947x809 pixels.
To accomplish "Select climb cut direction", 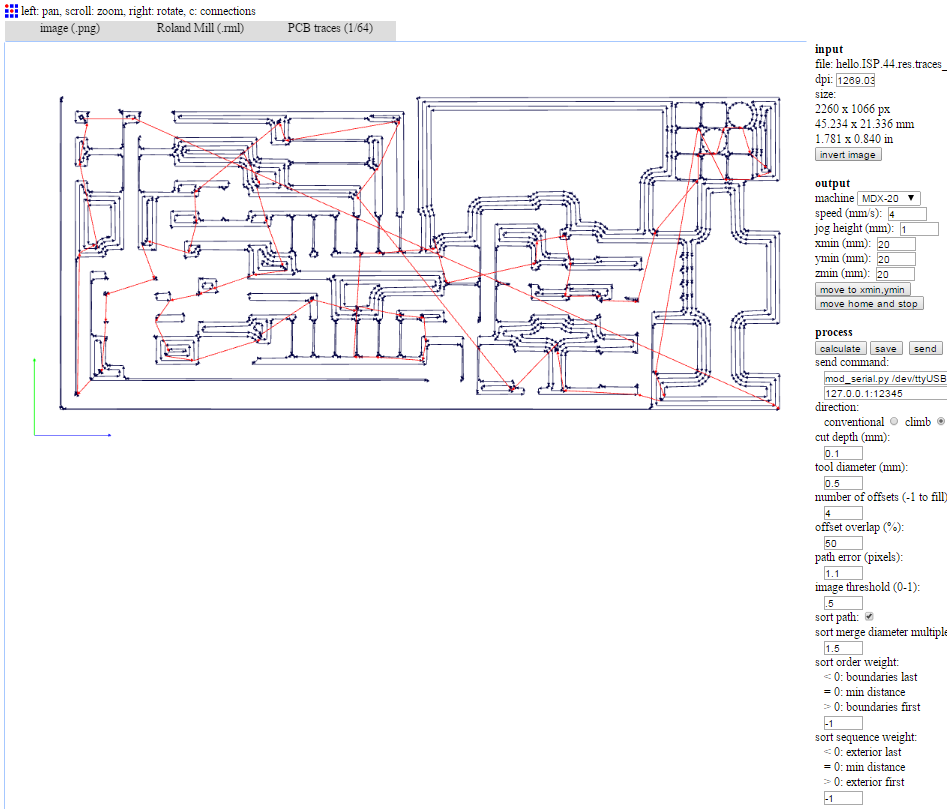I will 940,421.
